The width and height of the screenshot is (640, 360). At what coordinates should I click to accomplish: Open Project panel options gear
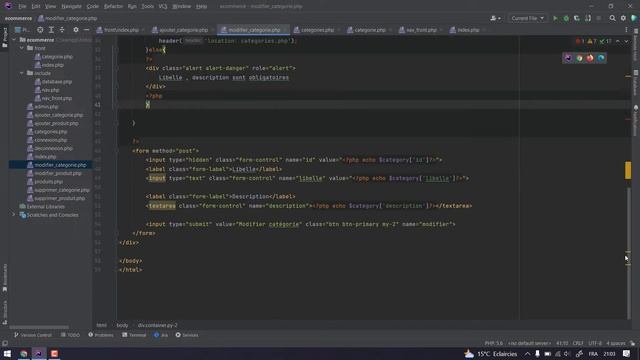tap(76, 30)
